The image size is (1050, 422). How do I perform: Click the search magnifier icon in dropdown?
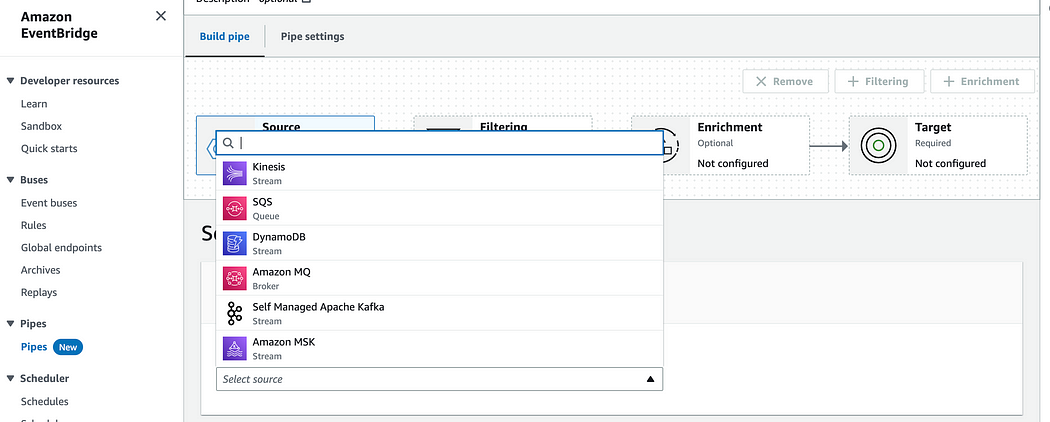[228, 143]
